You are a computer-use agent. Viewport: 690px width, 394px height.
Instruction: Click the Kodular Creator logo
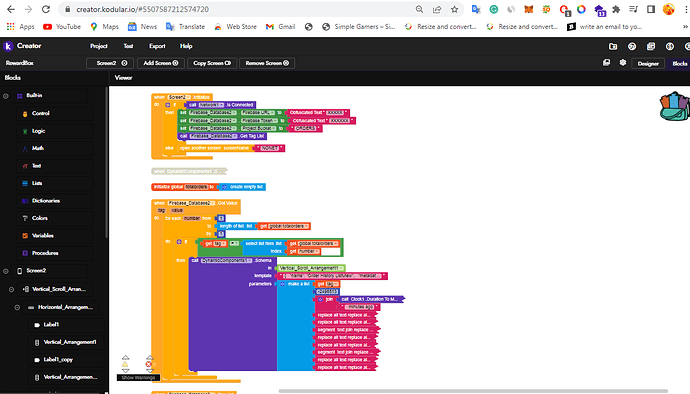click(23, 46)
